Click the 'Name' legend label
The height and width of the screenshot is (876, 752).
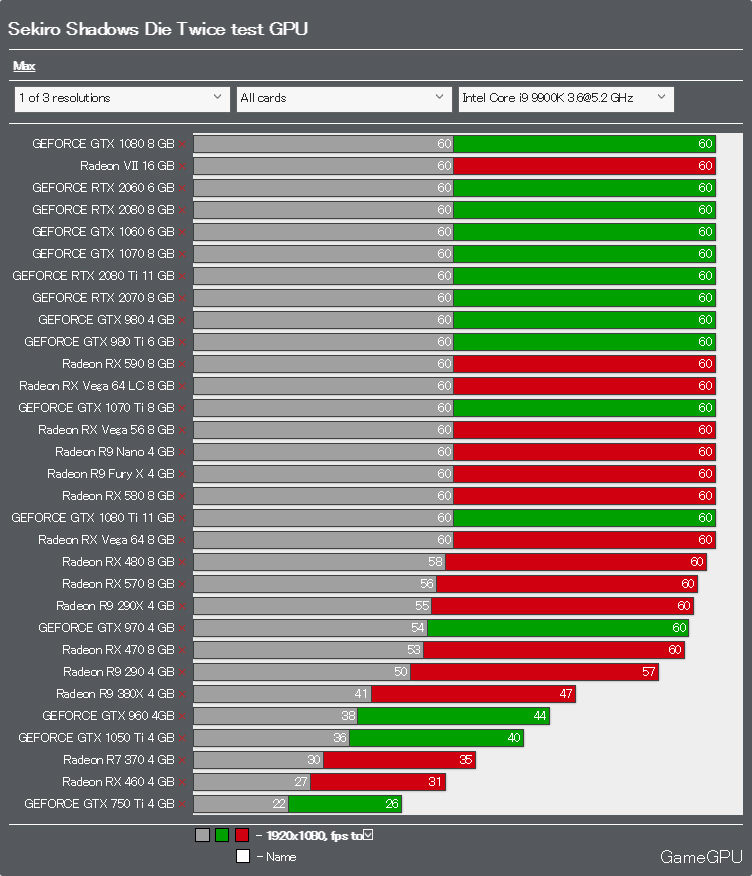pyautogui.click(x=281, y=856)
